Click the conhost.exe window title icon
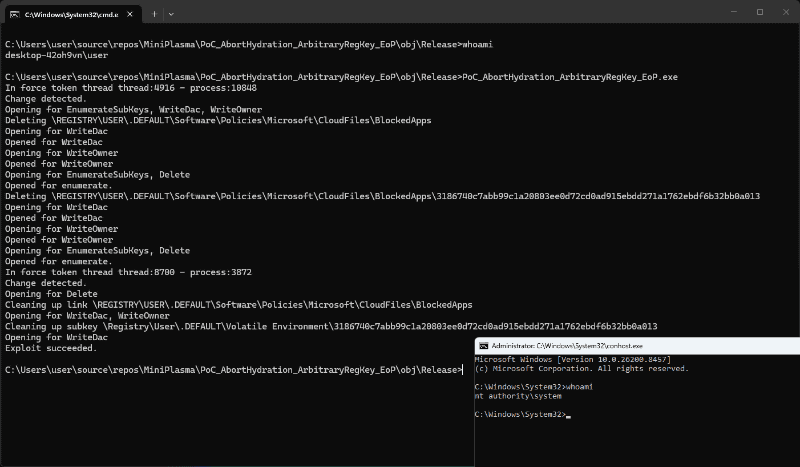 click(x=484, y=346)
